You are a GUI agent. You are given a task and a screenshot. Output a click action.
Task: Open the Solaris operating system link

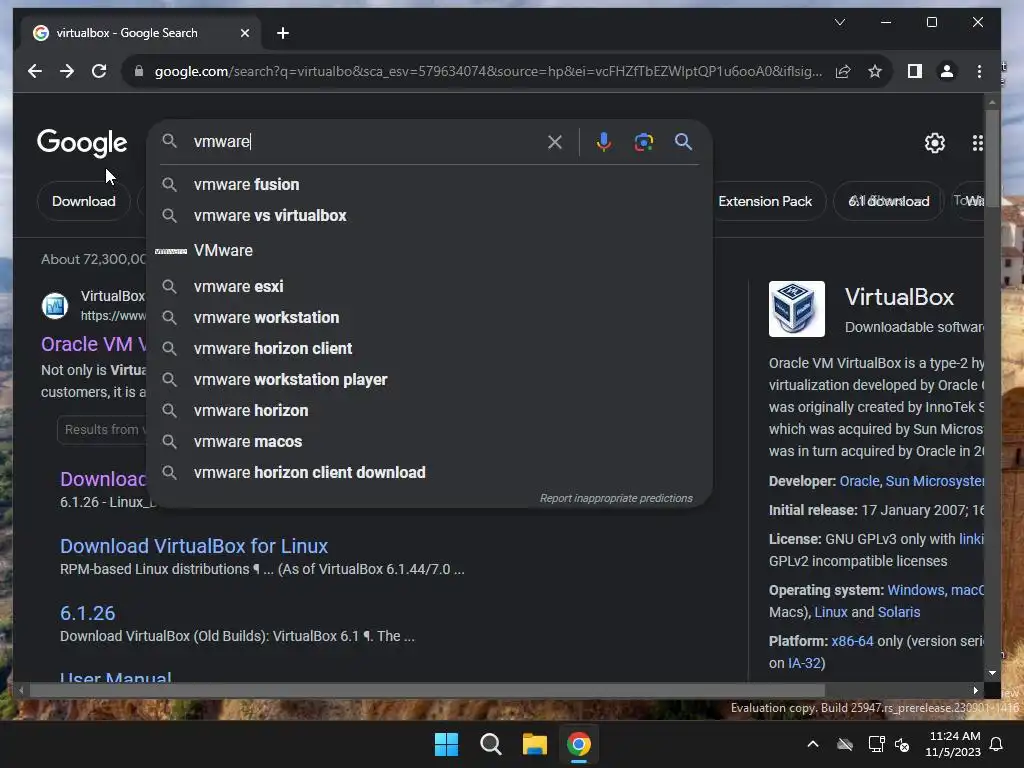click(x=899, y=613)
